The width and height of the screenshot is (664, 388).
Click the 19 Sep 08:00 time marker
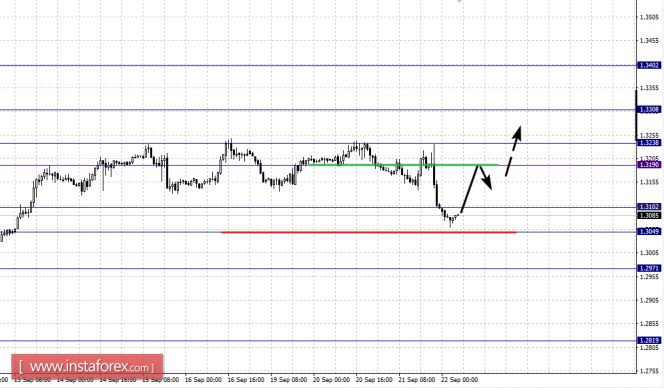point(288,380)
